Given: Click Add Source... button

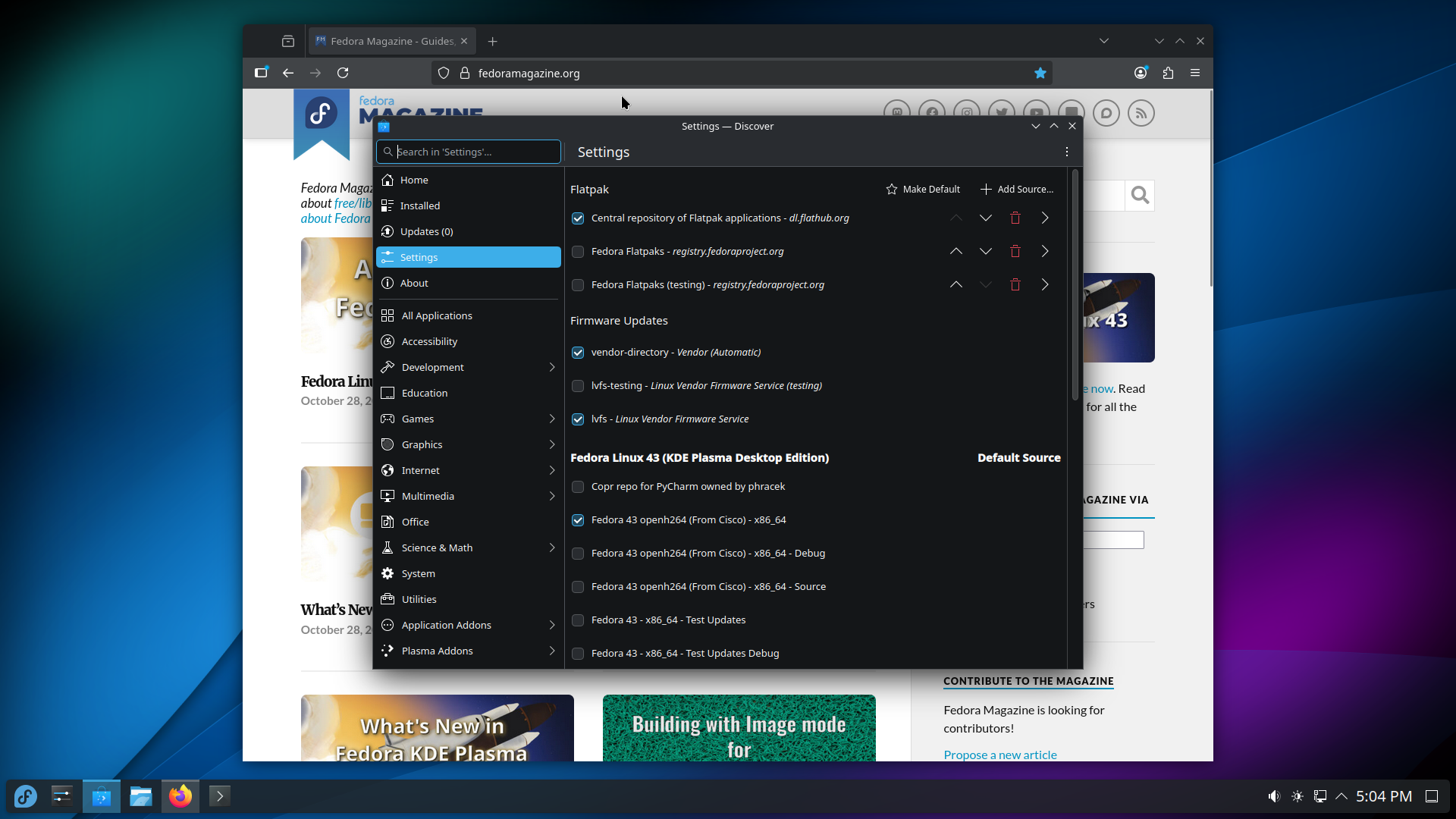Looking at the screenshot, I should [x=1017, y=190].
